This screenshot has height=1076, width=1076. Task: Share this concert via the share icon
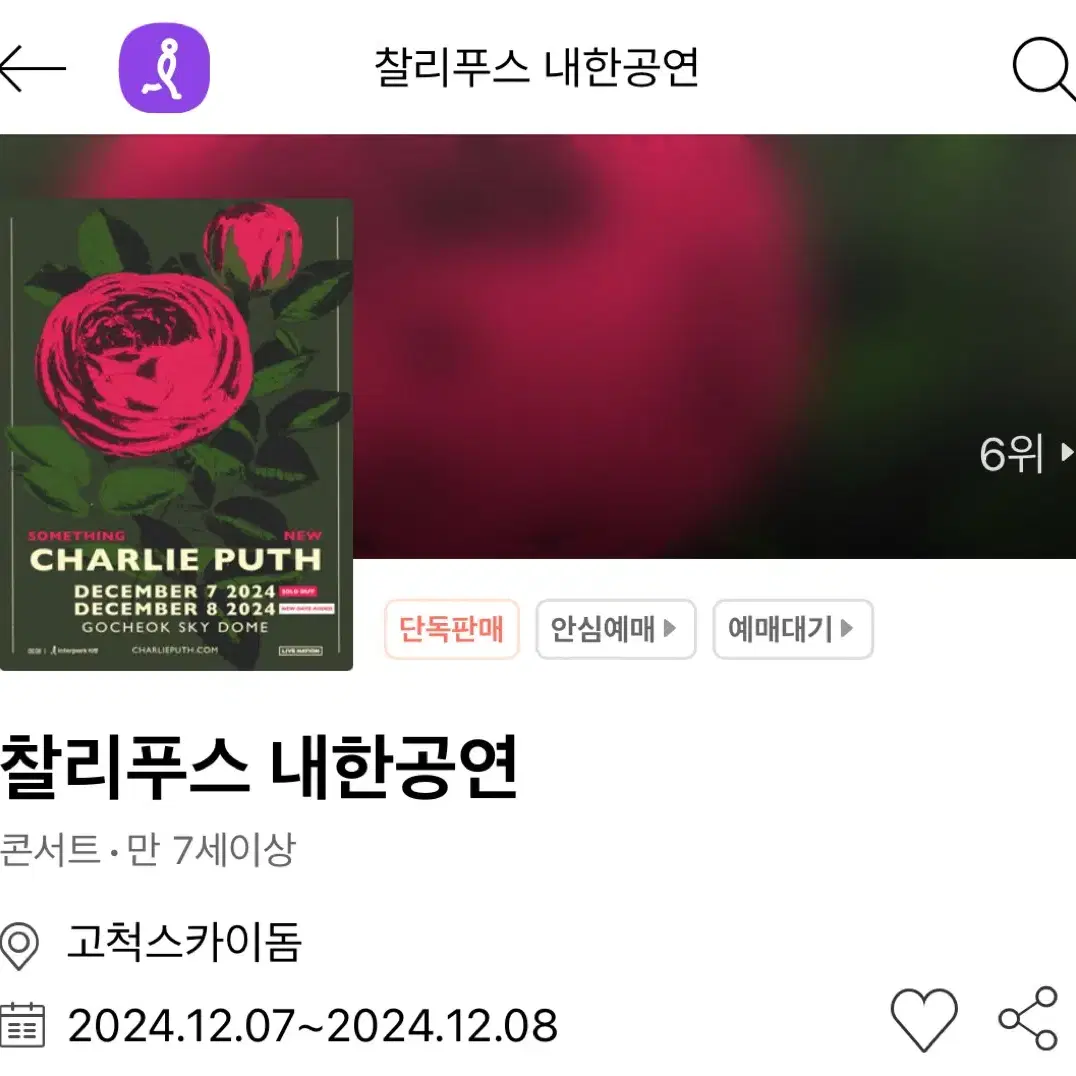(x=1028, y=1018)
